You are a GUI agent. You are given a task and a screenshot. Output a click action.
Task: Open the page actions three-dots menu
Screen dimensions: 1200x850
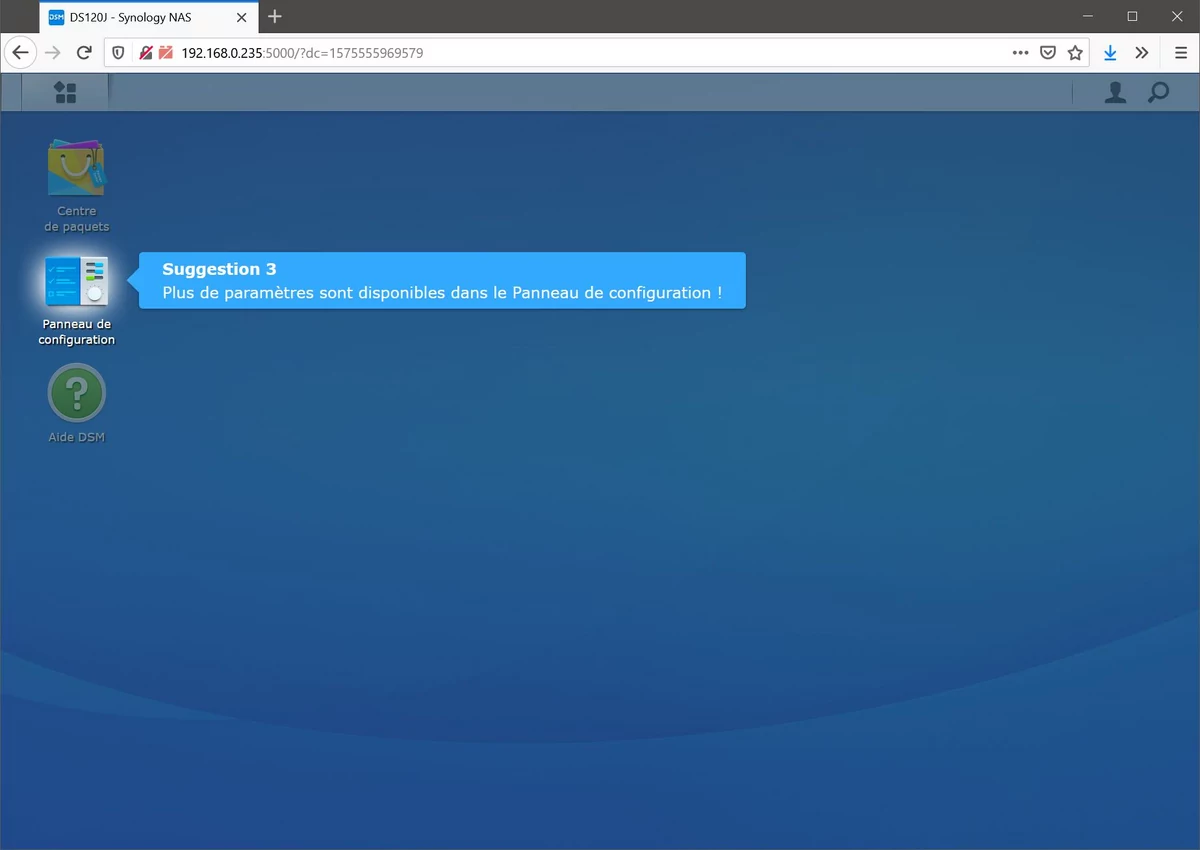[1020, 53]
